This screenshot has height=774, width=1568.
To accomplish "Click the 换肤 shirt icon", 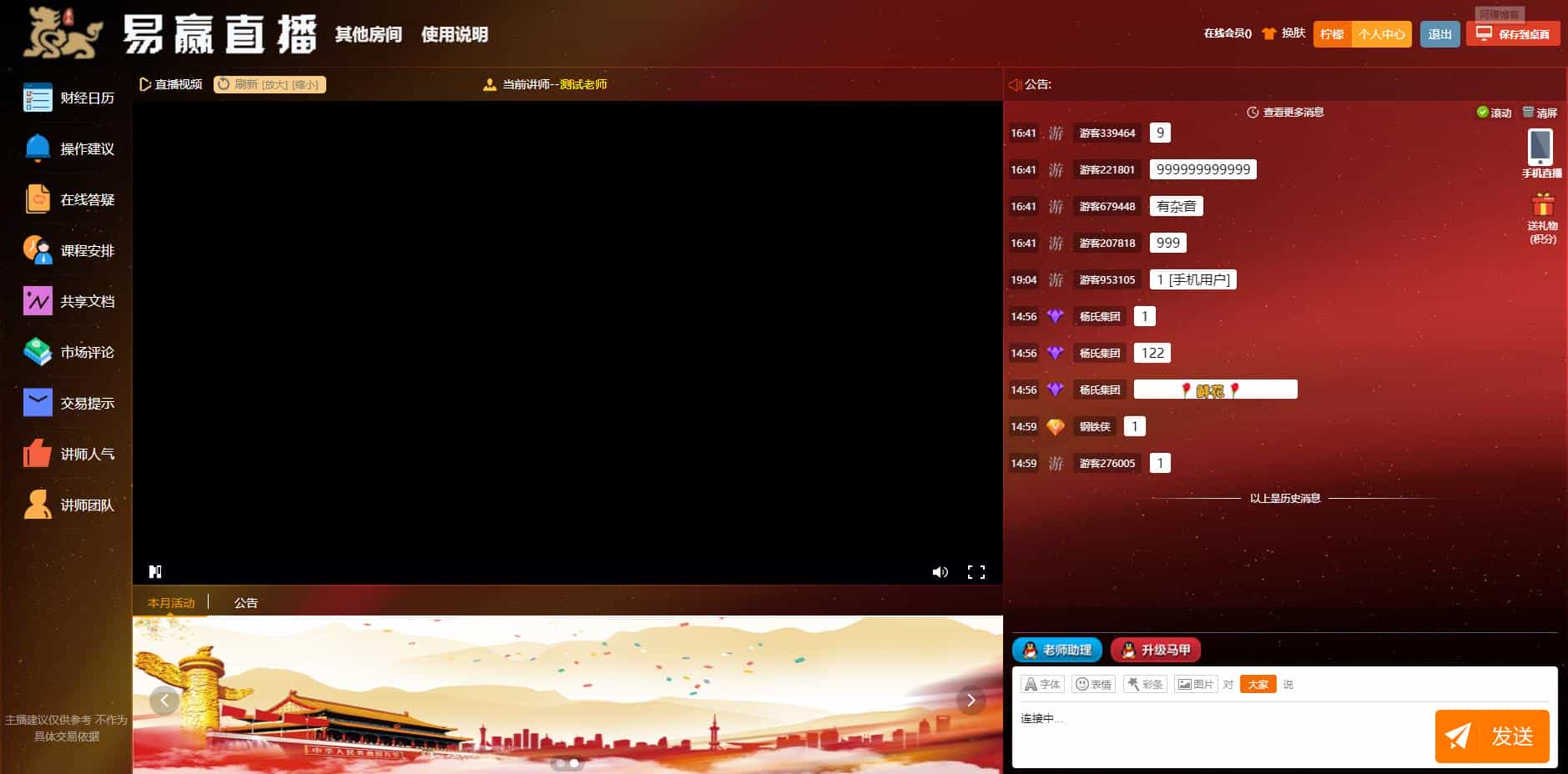I will click(x=1269, y=33).
